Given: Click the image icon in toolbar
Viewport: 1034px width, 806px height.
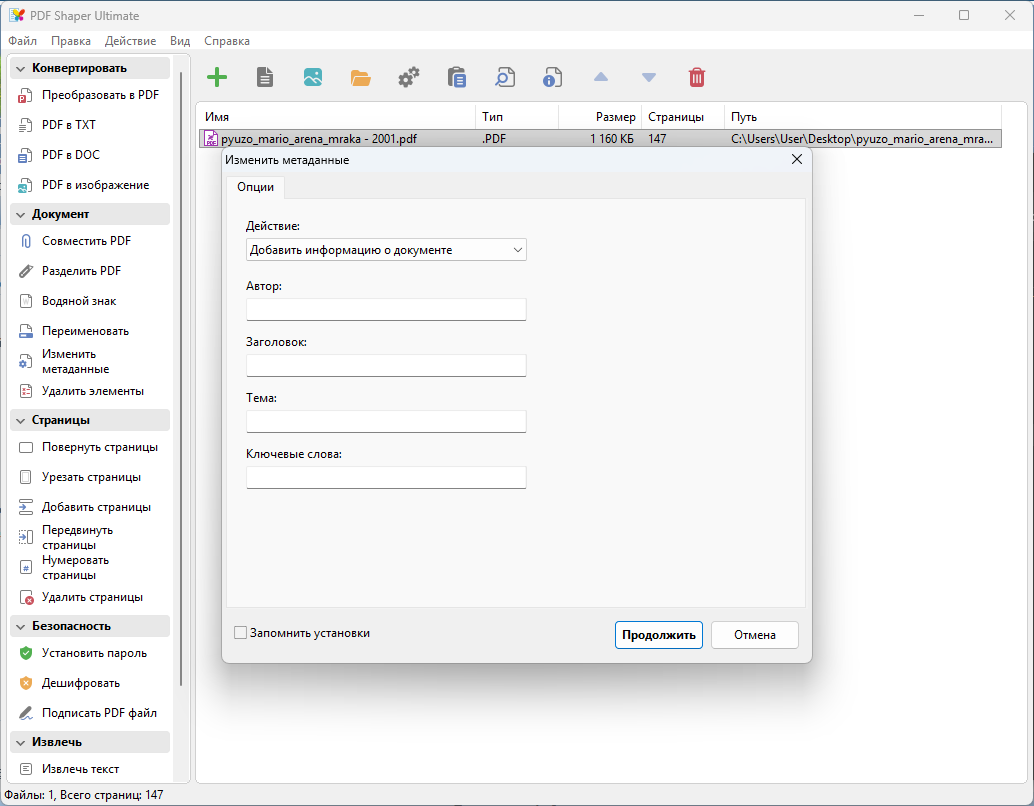Looking at the screenshot, I should 312,77.
